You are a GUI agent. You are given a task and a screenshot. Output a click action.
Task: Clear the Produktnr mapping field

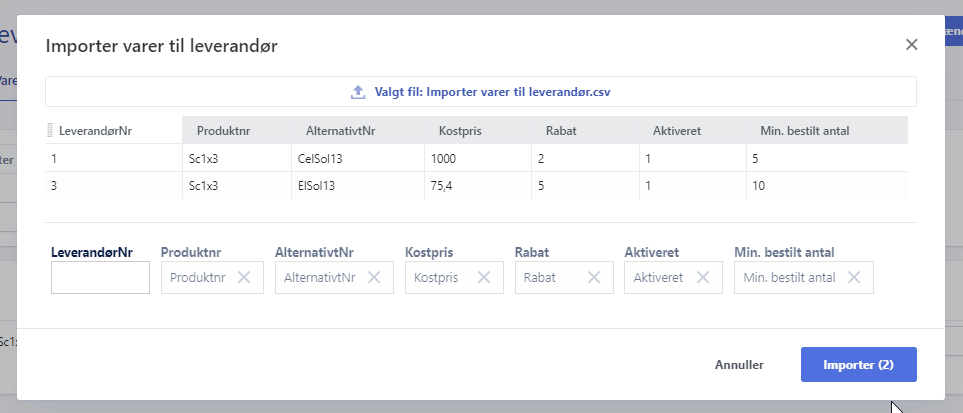[244, 278]
